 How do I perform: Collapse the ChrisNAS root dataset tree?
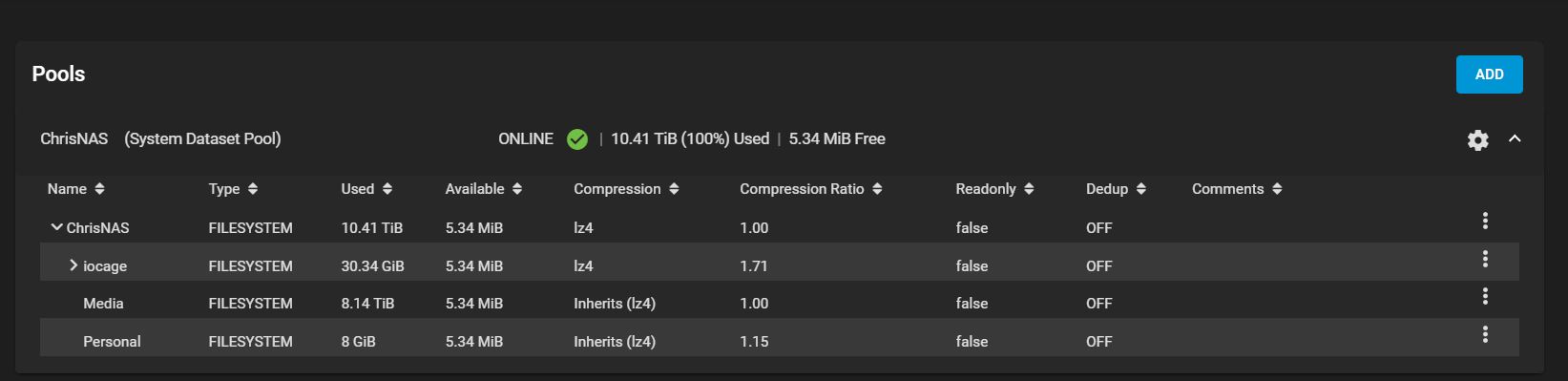(x=56, y=227)
